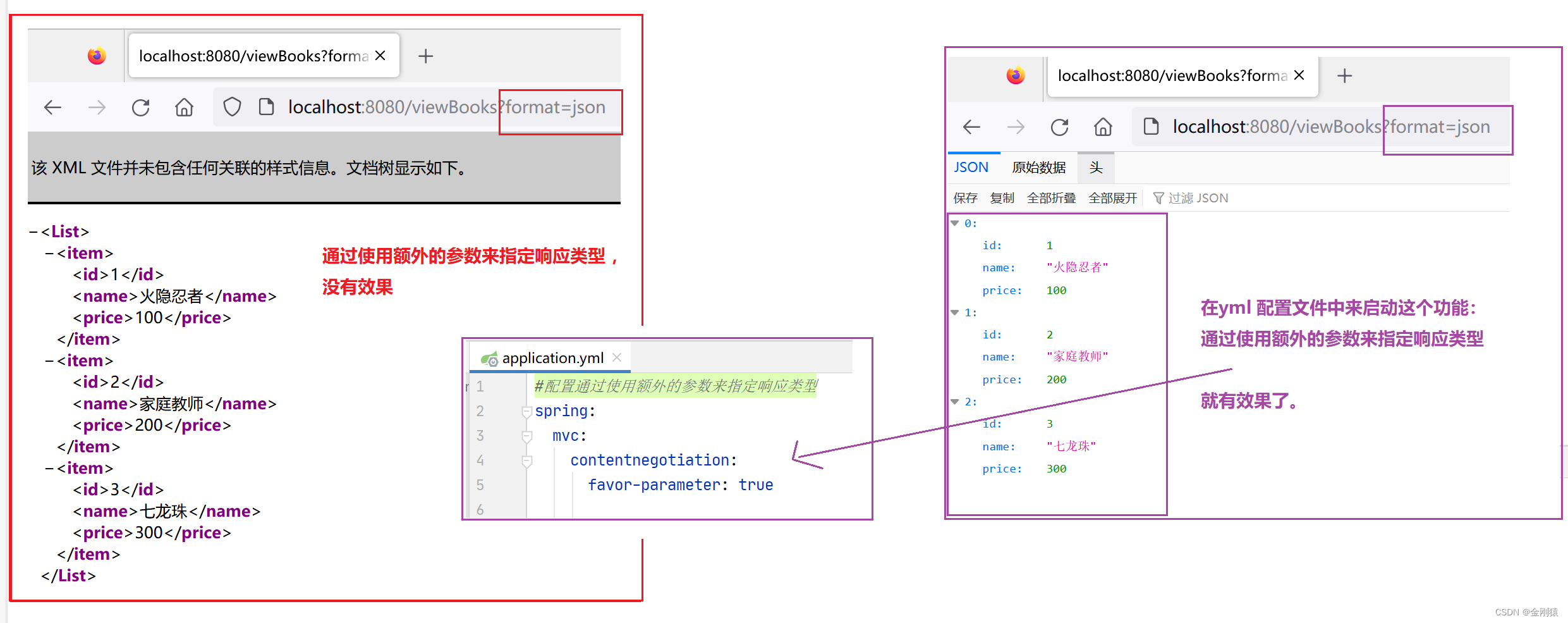Image resolution: width=1568 pixels, height=623 pixels.
Task: Fold the mvc: block in gutter
Action: pos(526,436)
